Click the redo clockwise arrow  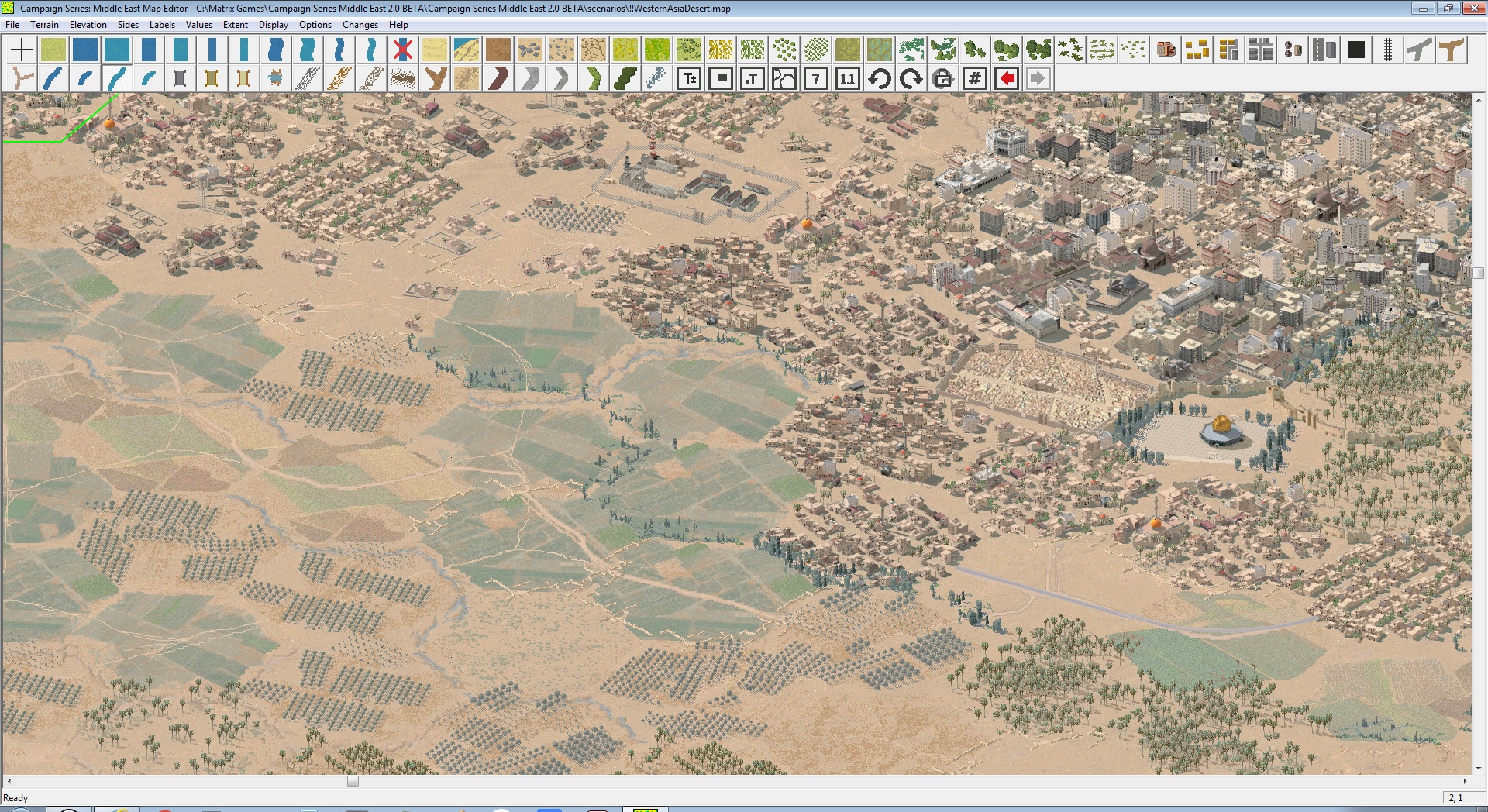coord(911,78)
